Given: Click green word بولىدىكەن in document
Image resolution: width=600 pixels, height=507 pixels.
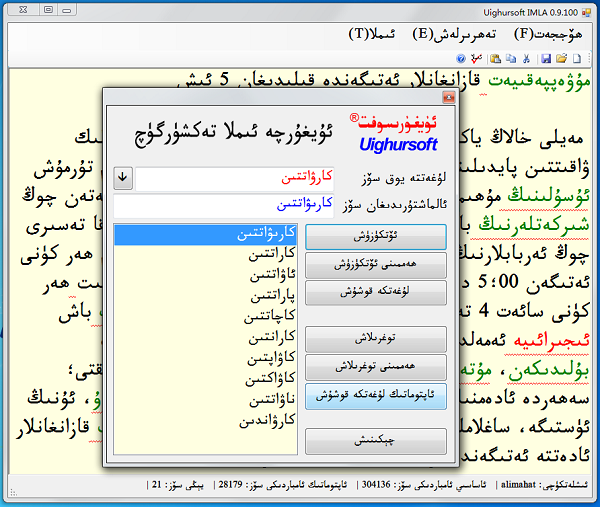Looking at the screenshot, I should 549,370.
